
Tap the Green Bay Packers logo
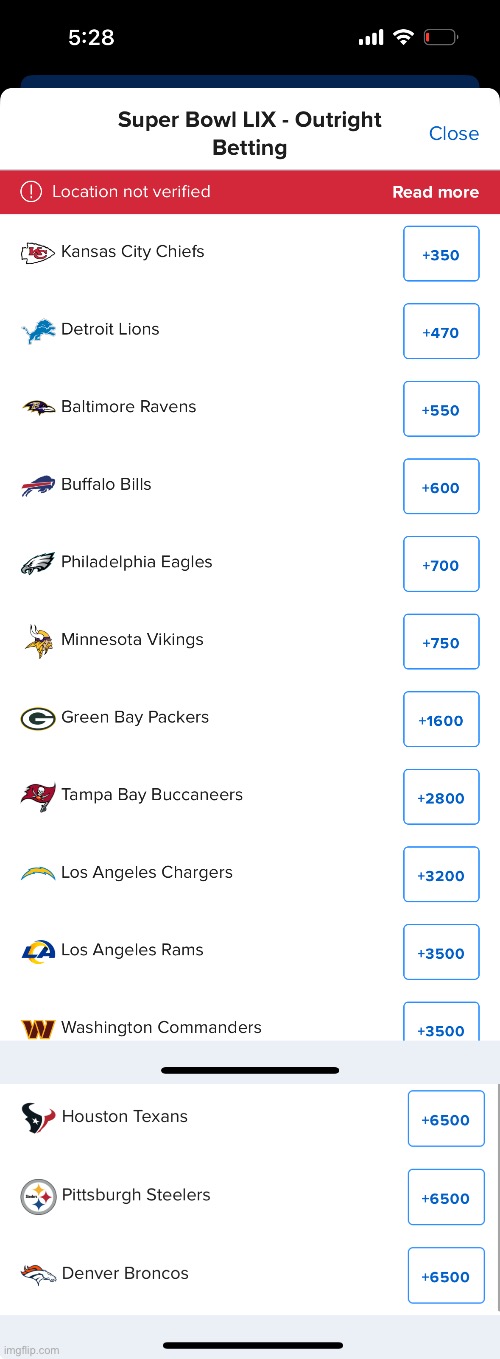click(38, 718)
